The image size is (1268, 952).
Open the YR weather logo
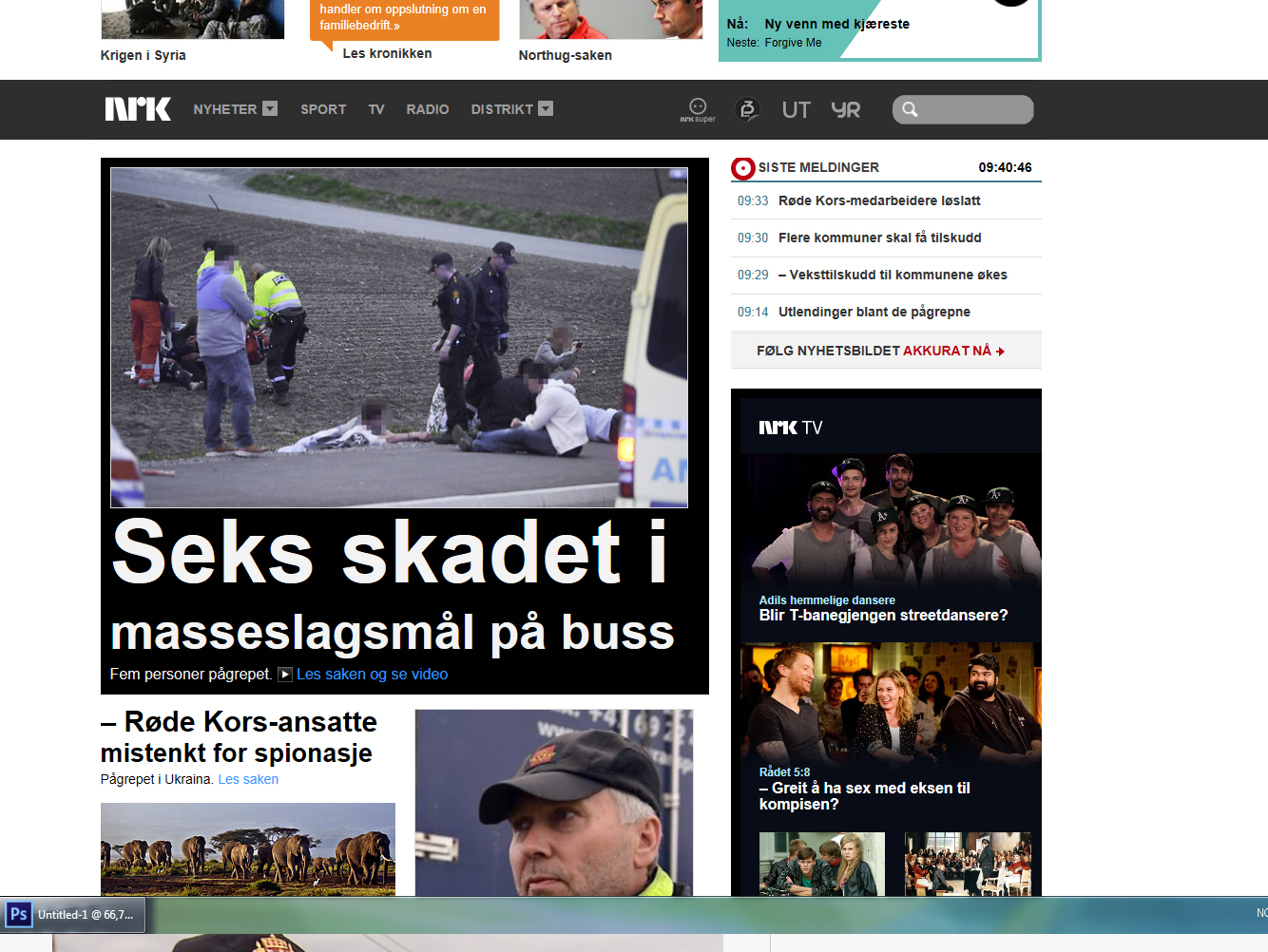[845, 110]
